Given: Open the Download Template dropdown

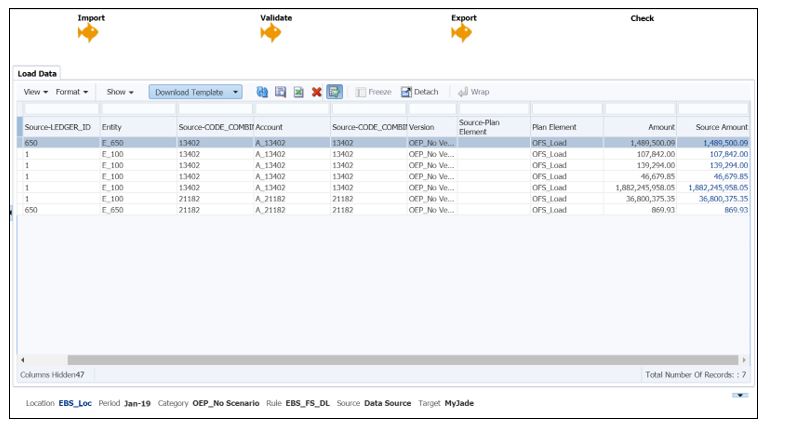Looking at the screenshot, I should click(195, 92).
